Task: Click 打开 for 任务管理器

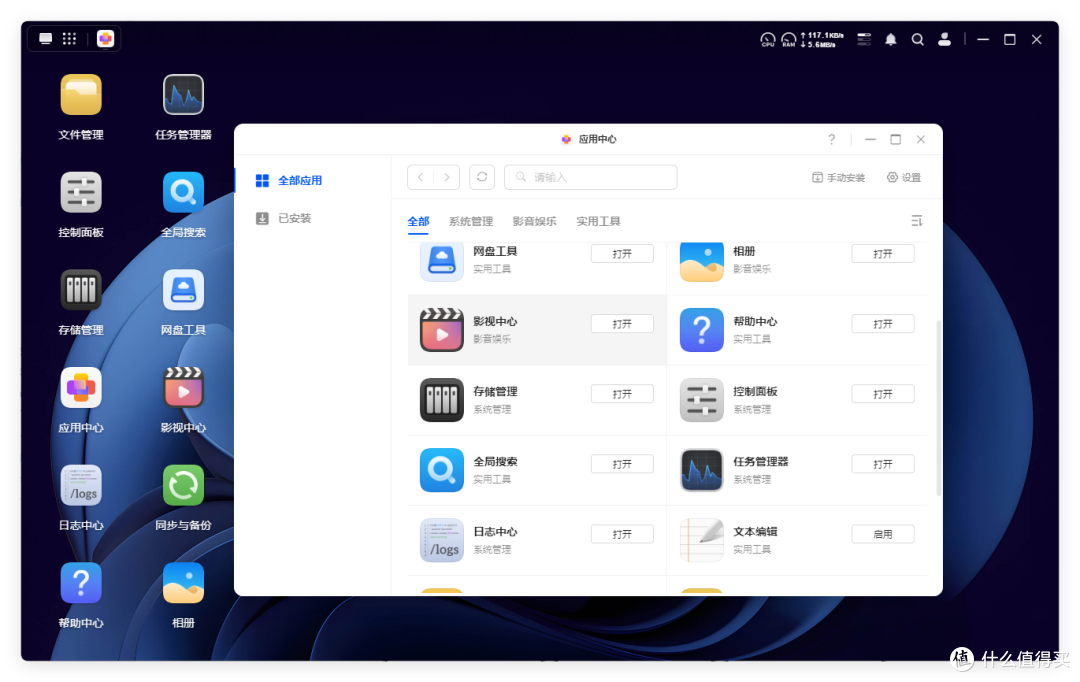Action: 882,464
